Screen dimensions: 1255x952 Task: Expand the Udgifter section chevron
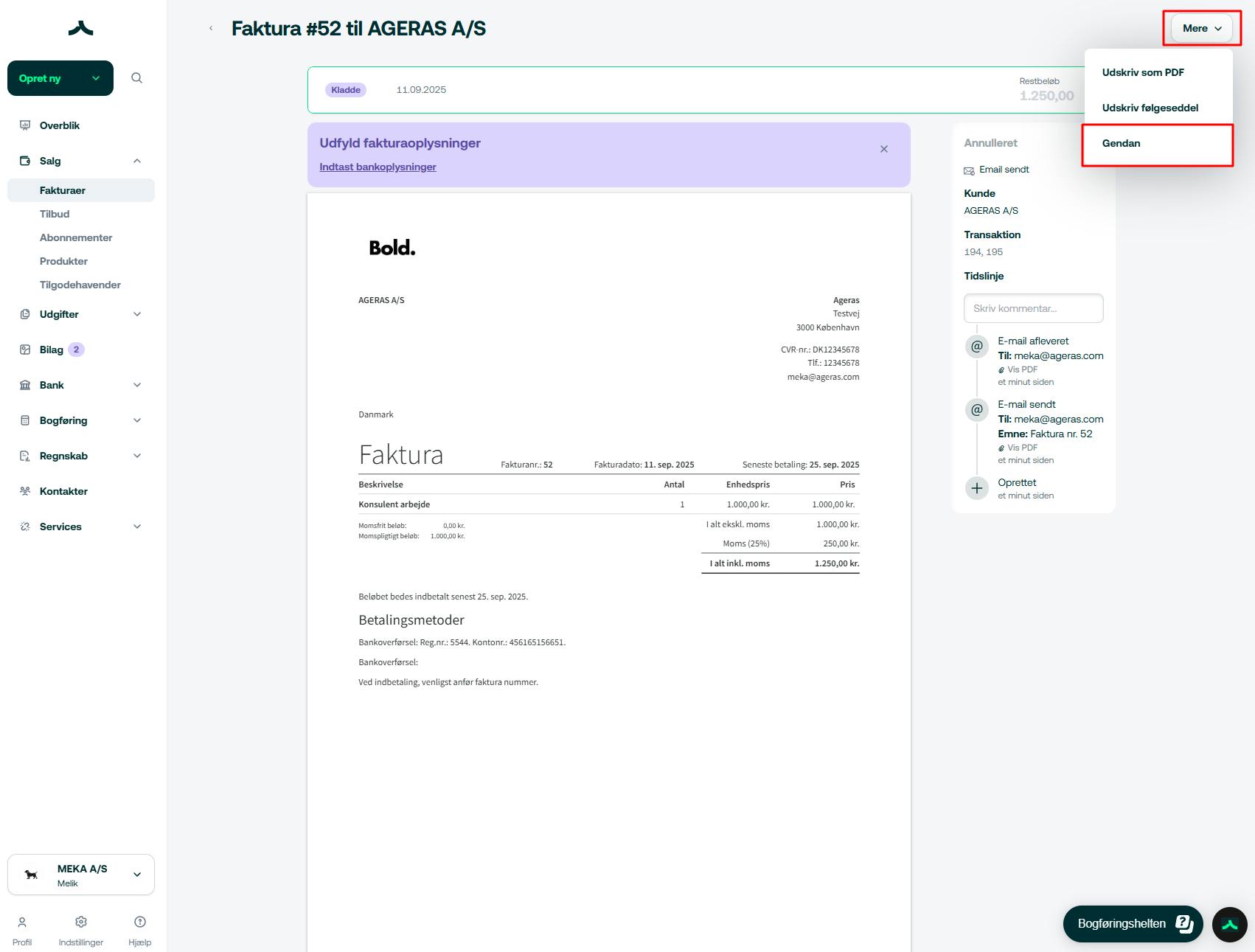coord(137,314)
